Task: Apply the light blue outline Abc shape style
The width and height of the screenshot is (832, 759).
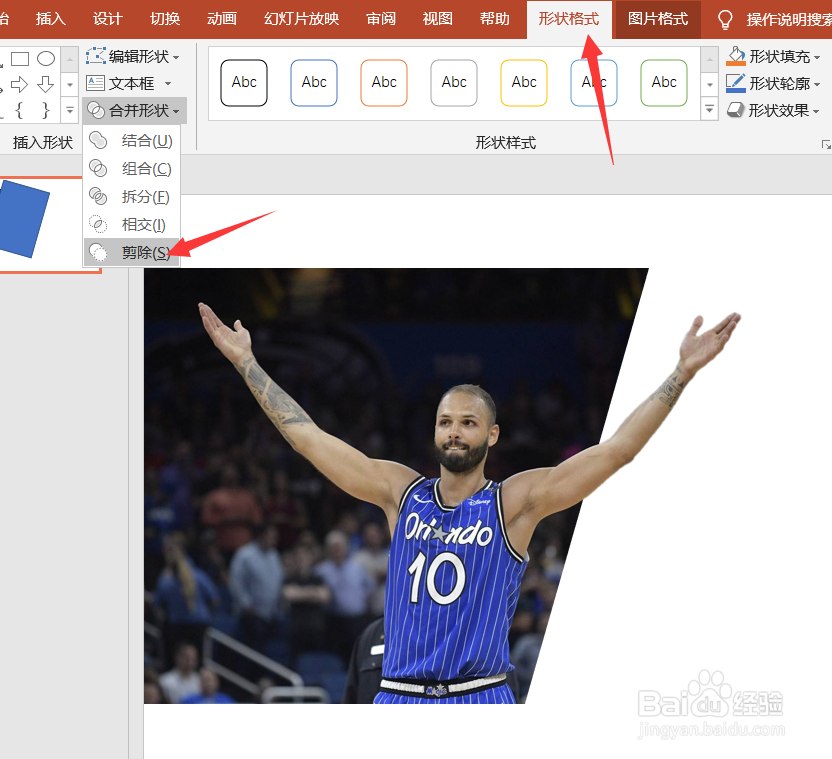Action: [x=594, y=83]
